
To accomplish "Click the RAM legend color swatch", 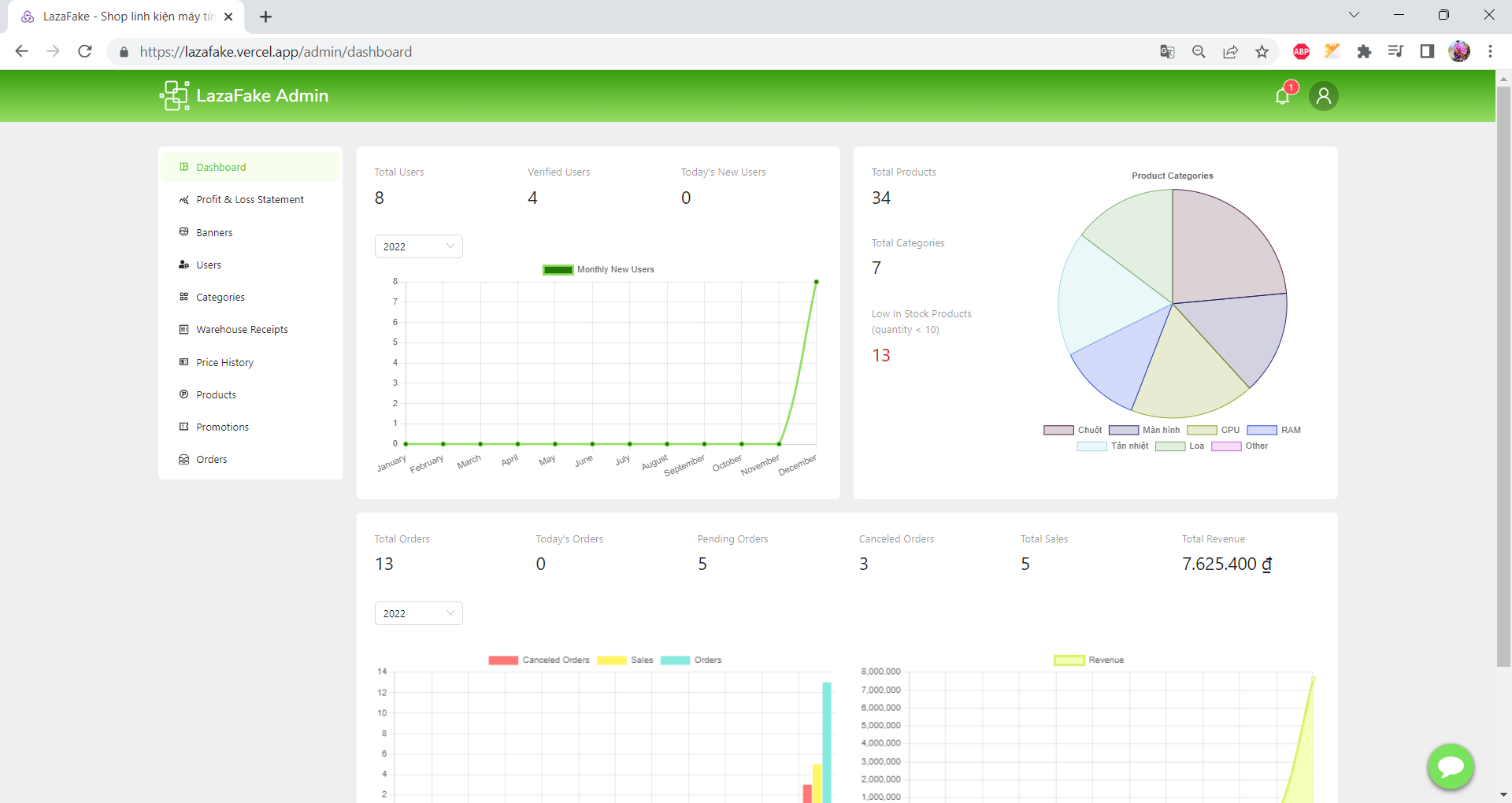I will tap(1262, 431).
